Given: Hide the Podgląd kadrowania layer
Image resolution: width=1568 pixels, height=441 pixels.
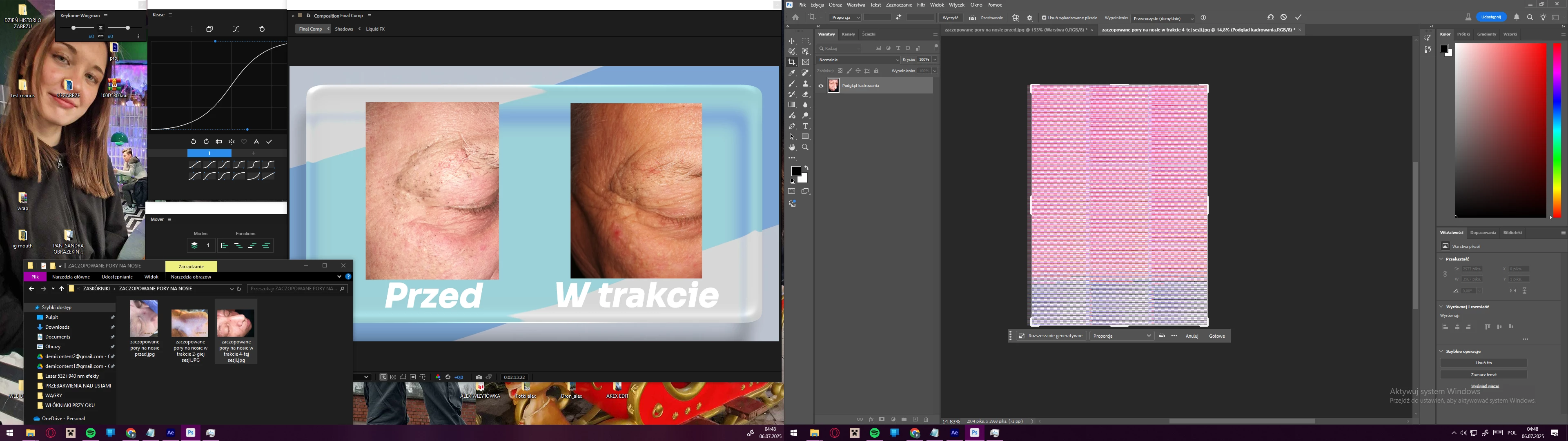Looking at the screenshot, I should coord(820,86).
